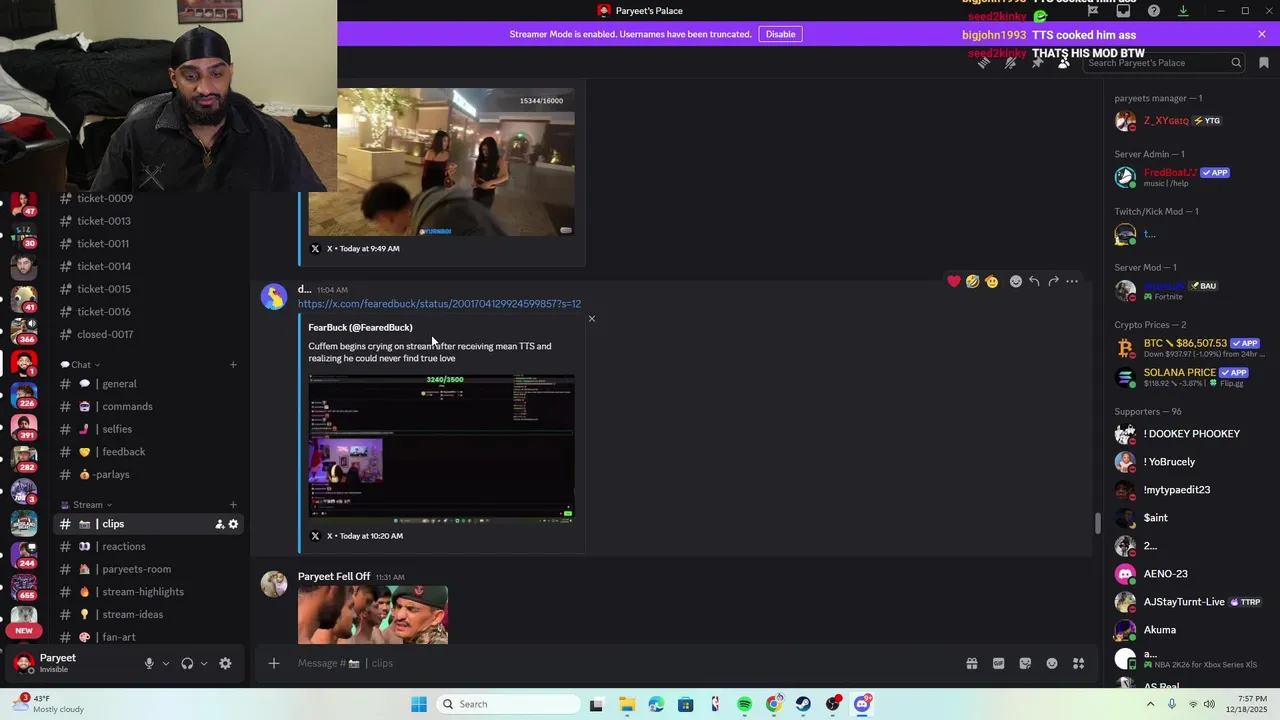
Task: Show pinned messages
Action: click(1037, 63)
